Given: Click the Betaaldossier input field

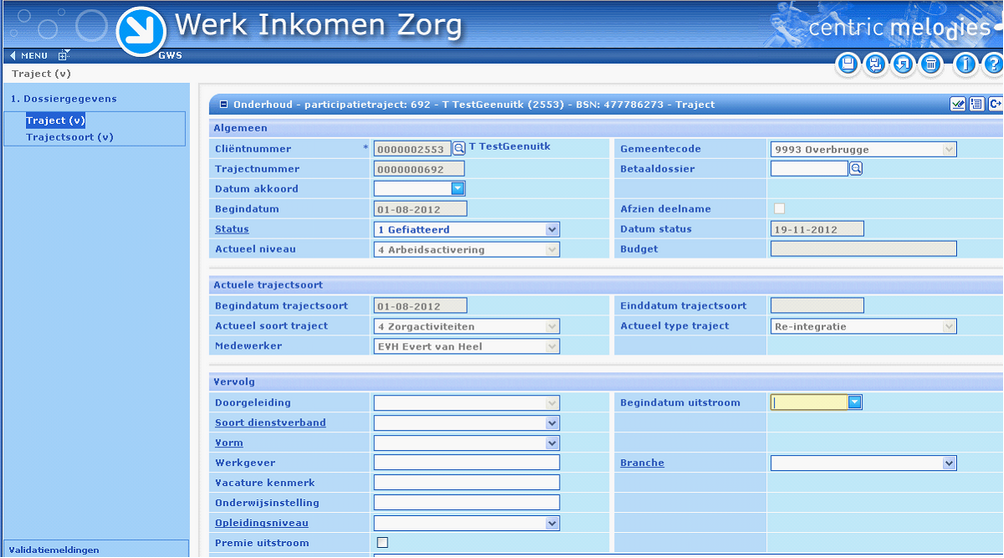Looking at the screenshot, I should tap(809, 168).
